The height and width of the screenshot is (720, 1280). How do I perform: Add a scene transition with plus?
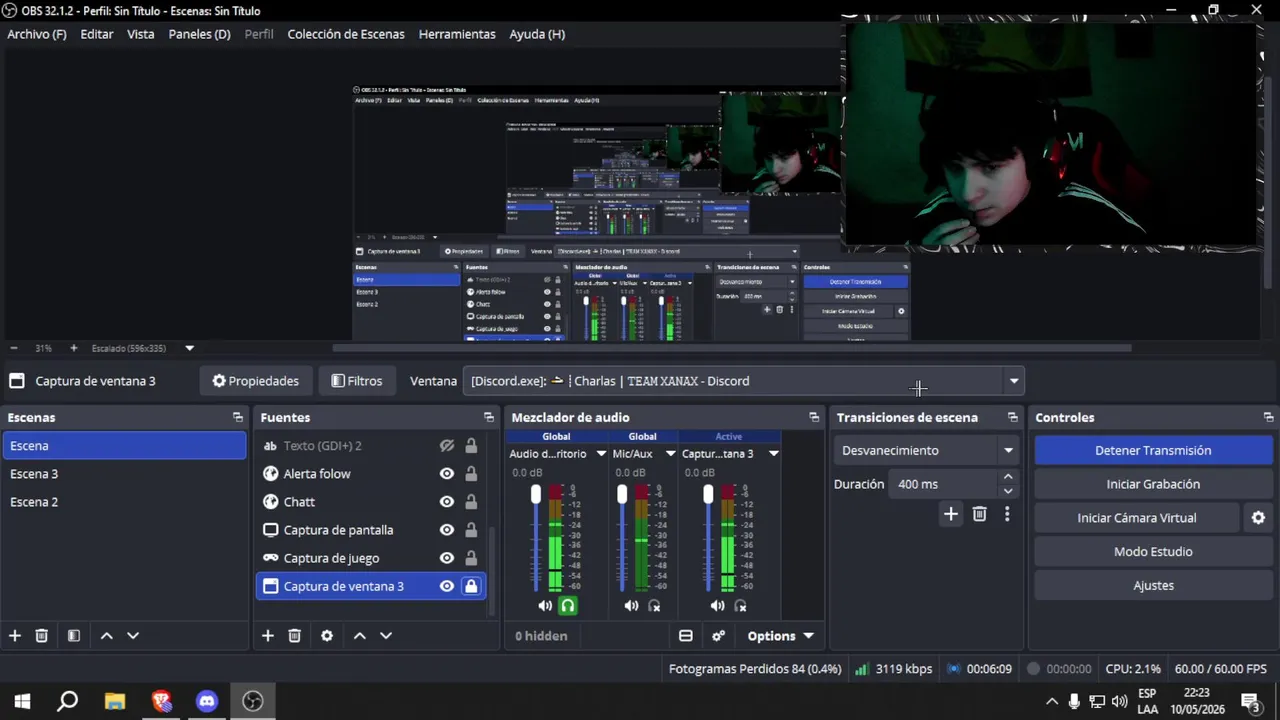(951, 514)
